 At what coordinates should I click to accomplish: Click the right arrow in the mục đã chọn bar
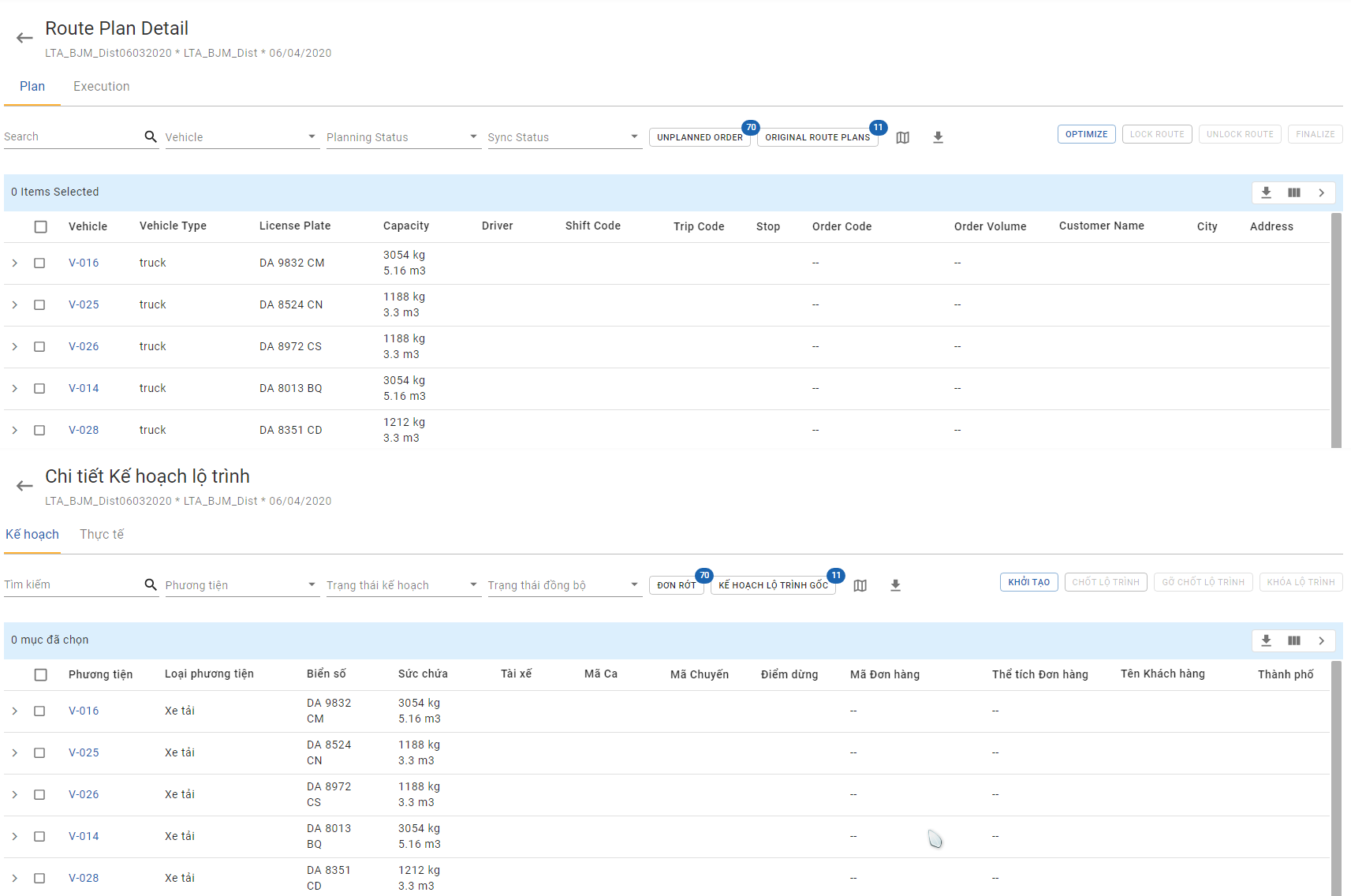(x=1321, y=640)
